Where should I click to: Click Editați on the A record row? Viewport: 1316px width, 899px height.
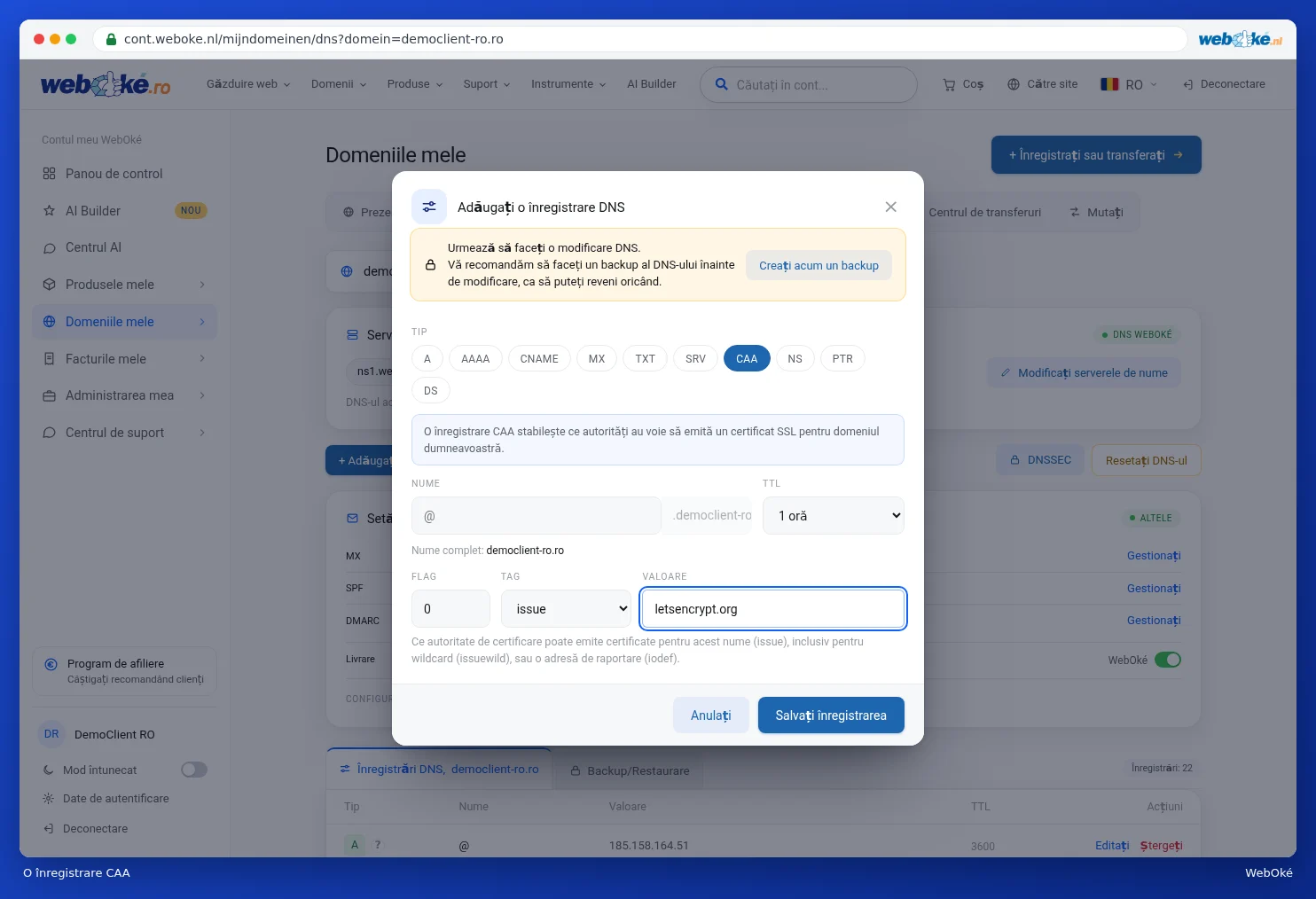tap(1112, 845)
